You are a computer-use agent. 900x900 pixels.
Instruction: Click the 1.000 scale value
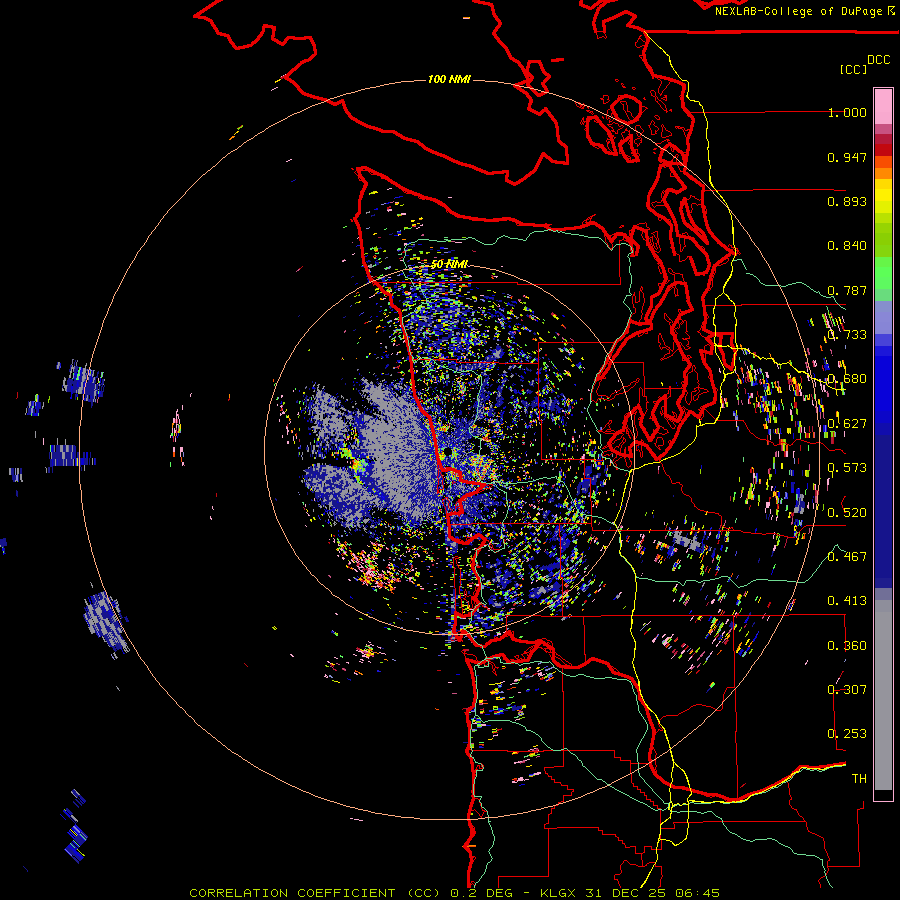click(847, 112)
